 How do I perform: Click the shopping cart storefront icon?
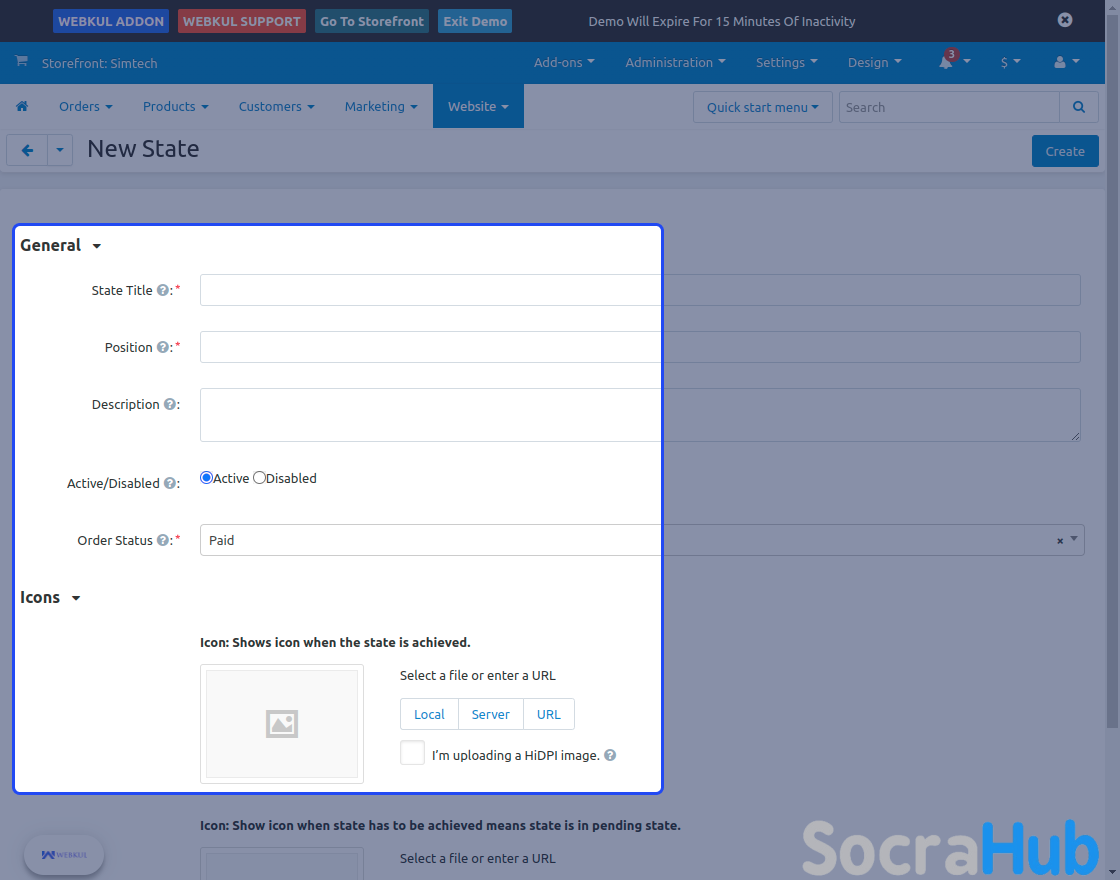21,61
